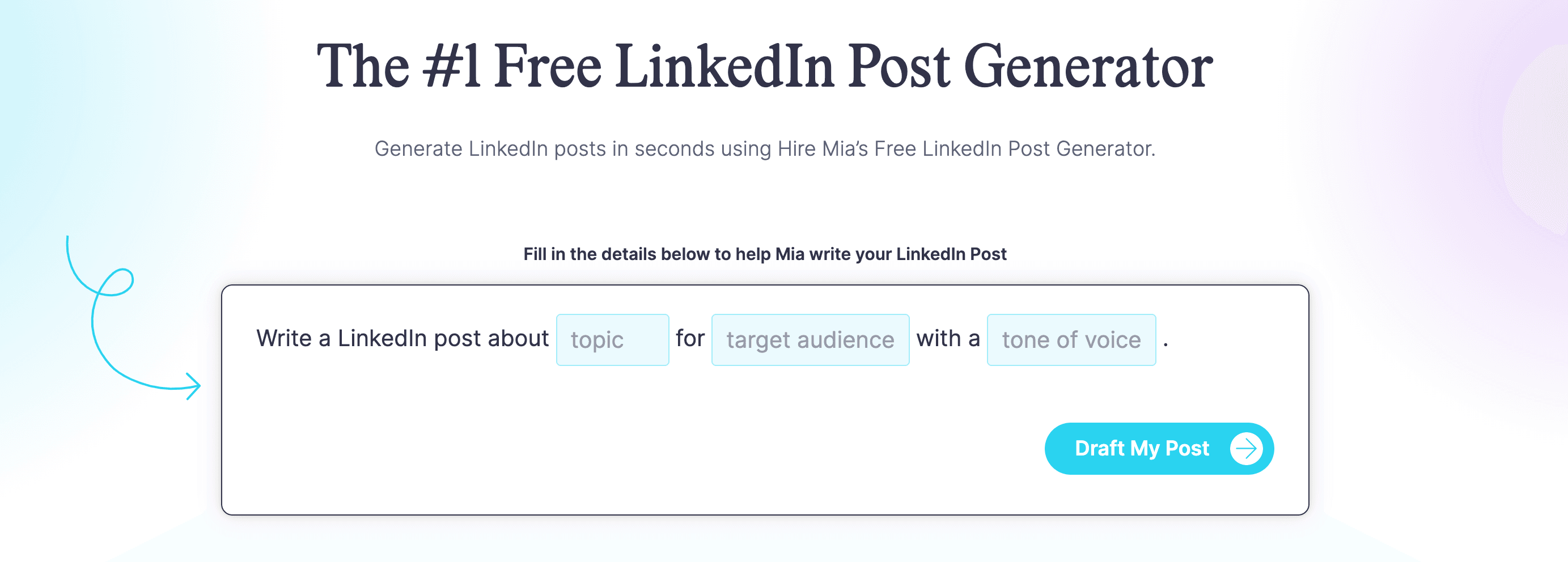Click the headline reading Free LinkedIn Post Generator
This screenshot has height=562, width=1568.
tap(764, 66)
